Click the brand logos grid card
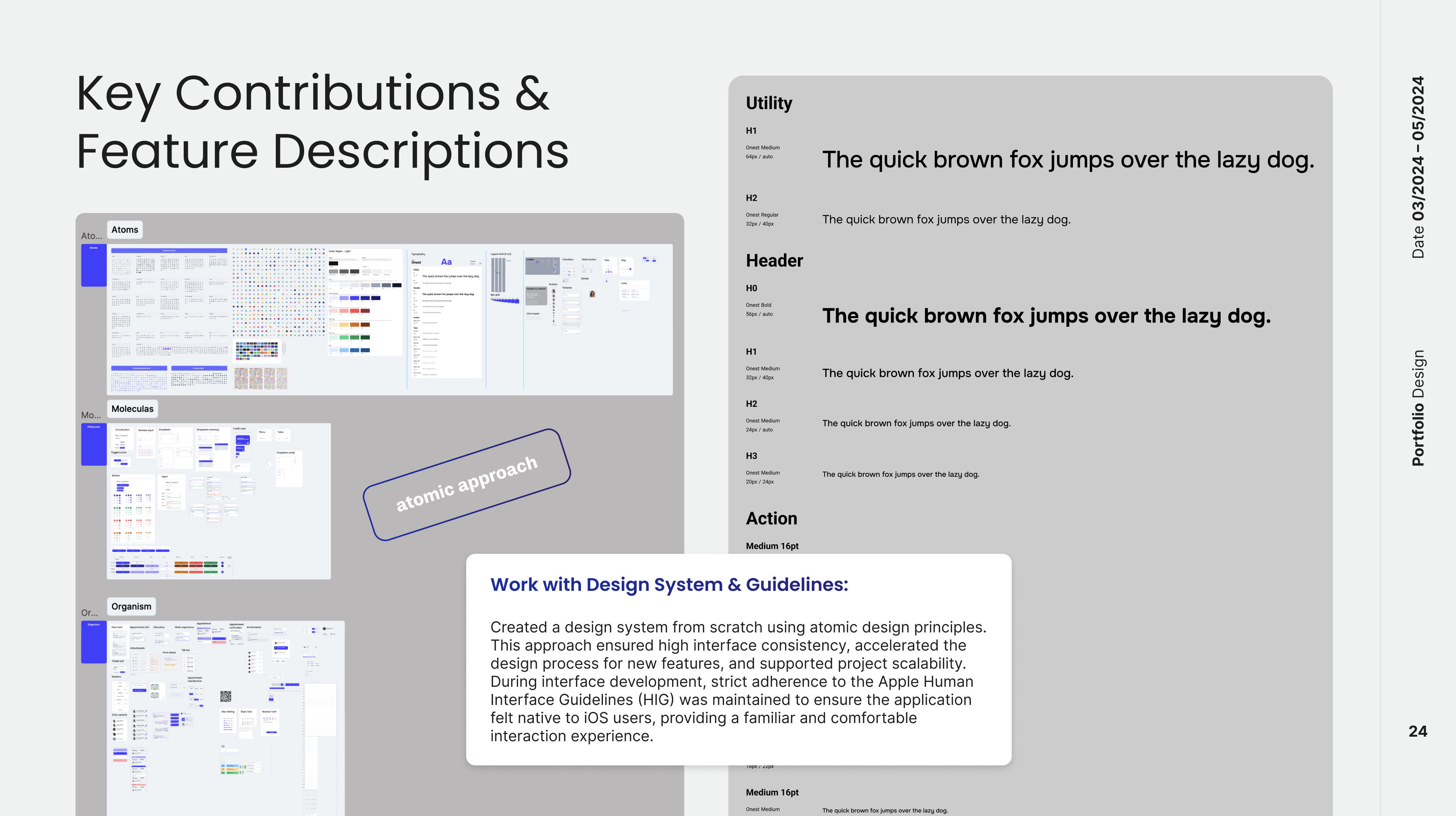 coord(257,351)
